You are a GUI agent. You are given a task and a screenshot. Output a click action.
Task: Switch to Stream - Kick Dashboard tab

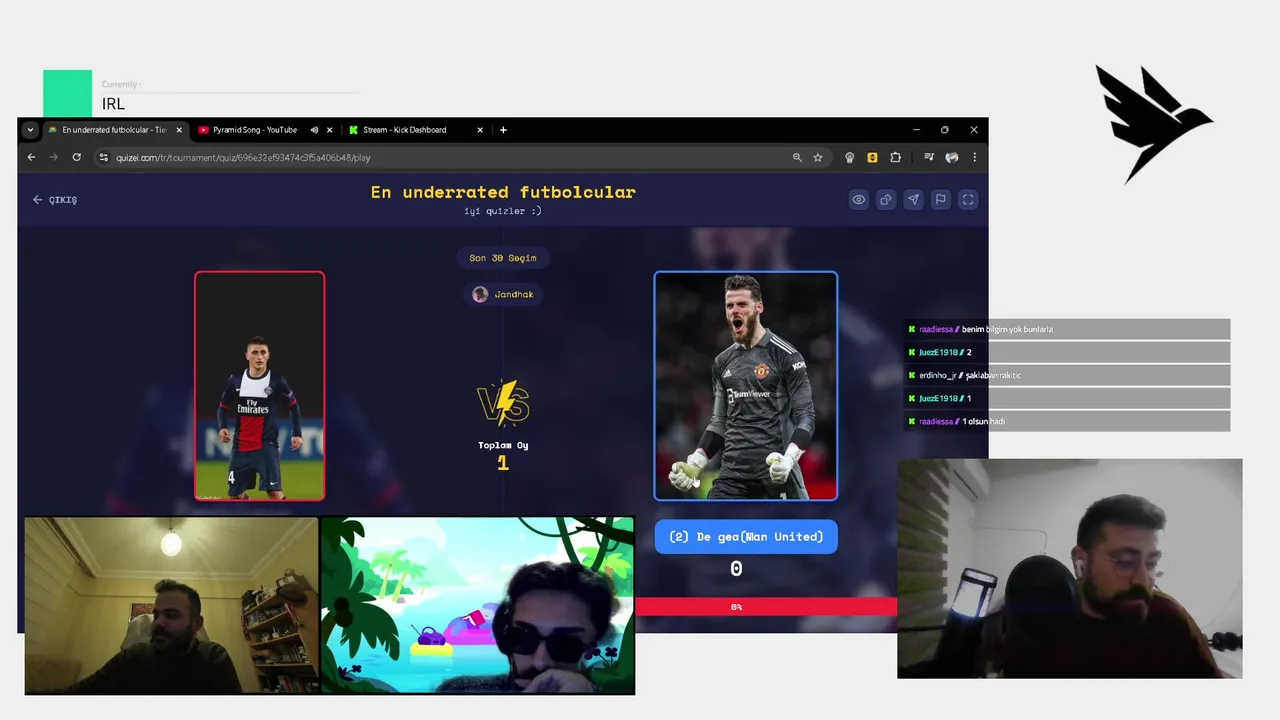click(x=404, y=130)
